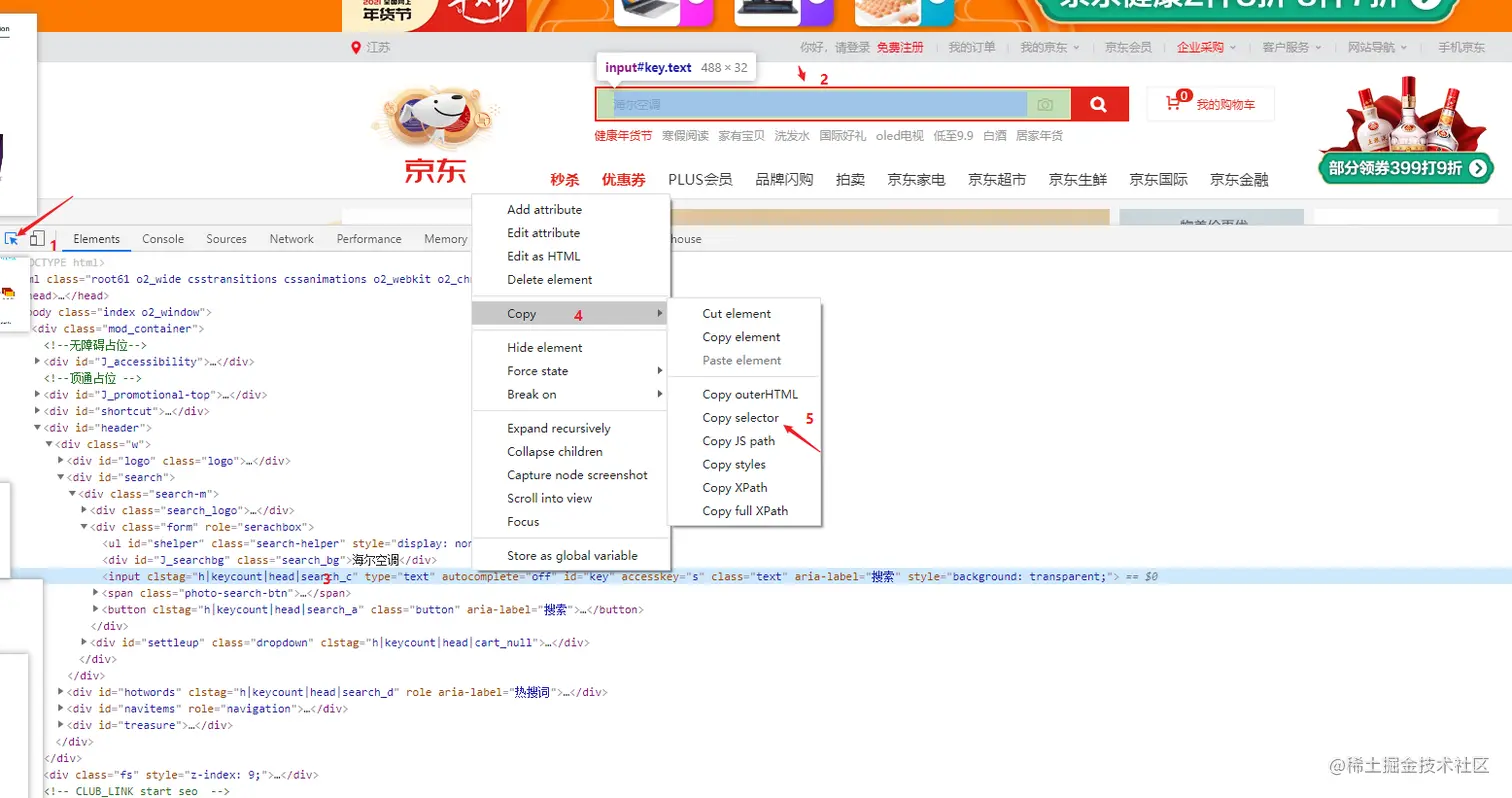
Task: Expand the treasure div node
Action: tap(61, 725)
